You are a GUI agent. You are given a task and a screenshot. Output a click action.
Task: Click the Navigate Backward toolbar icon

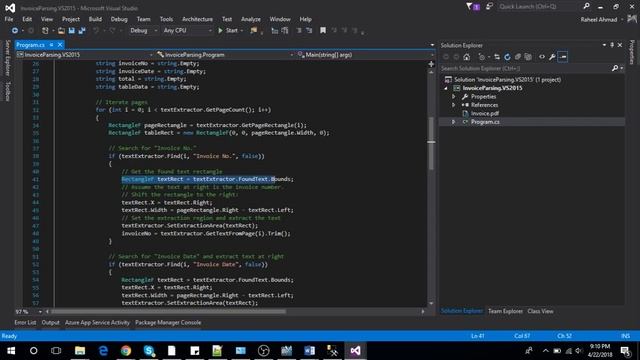(15, 31)
